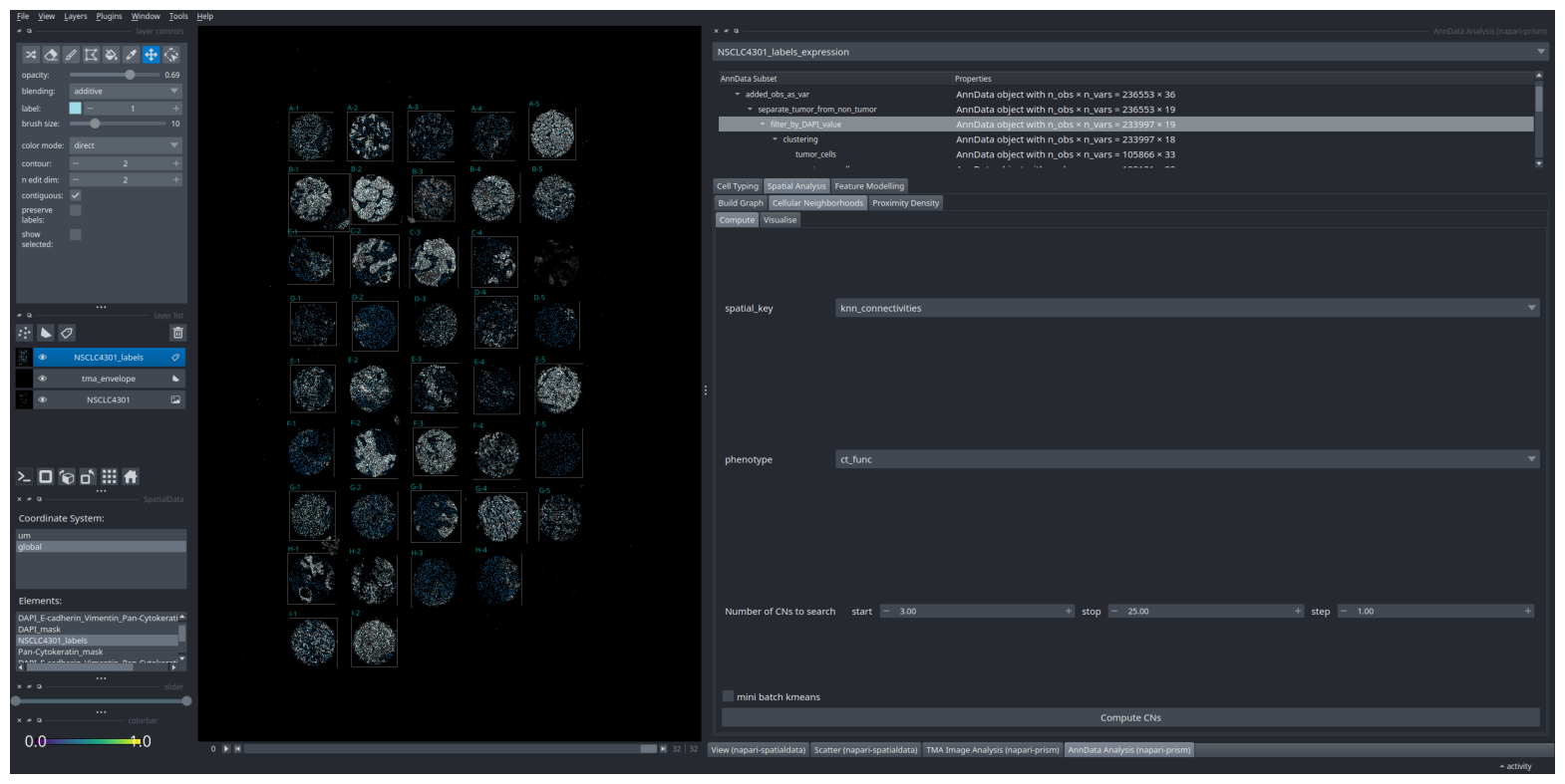Screen dimensions: 1565x784
Task: Click shapes type icon on tma_envelope layer
Action: [x=175, y=379]
